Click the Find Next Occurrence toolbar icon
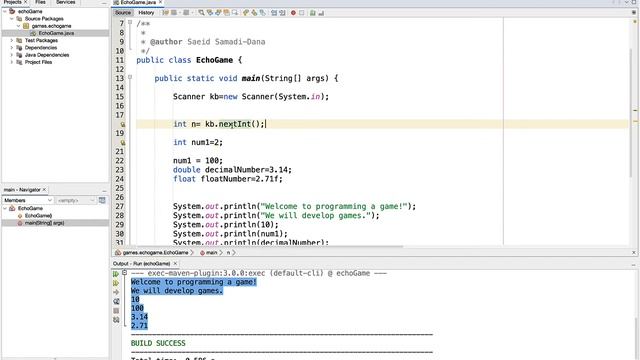 (218, 13)
